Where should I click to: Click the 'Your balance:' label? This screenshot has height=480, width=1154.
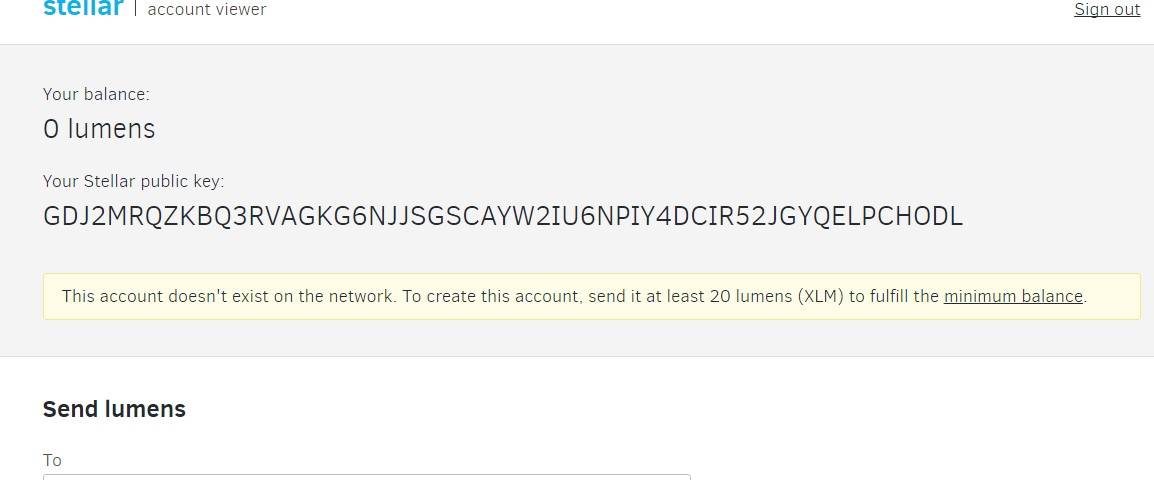(x=96, y=94)
